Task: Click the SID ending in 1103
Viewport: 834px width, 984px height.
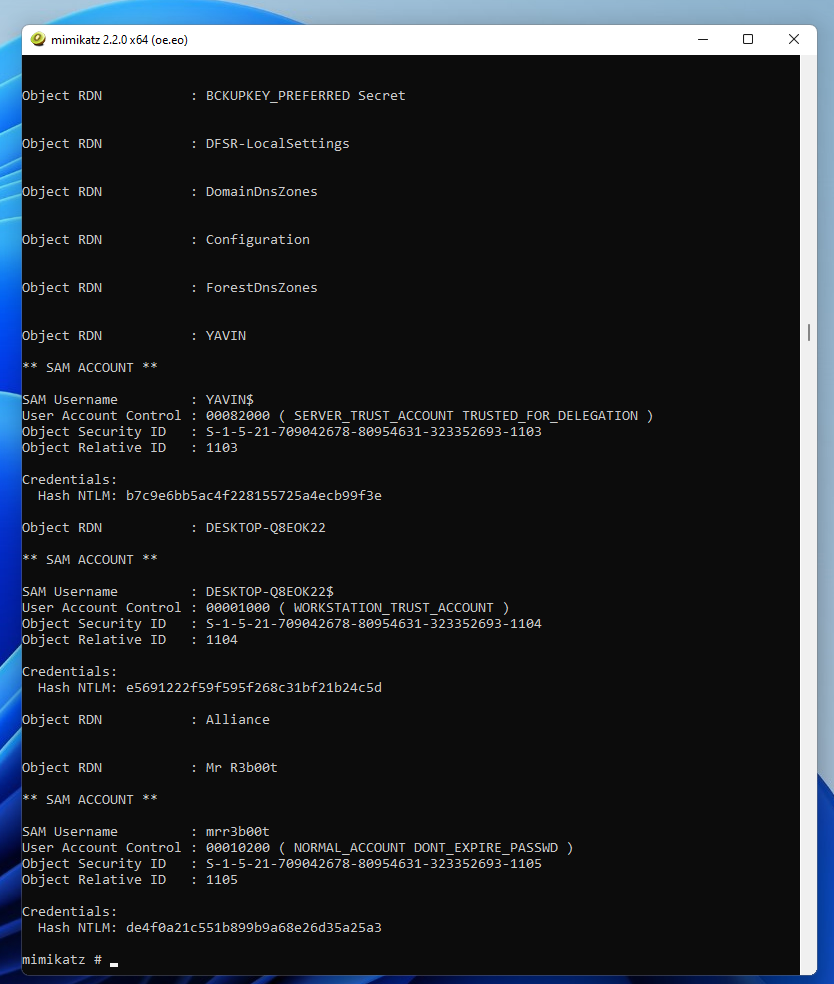Action: (x=373, y=432)
